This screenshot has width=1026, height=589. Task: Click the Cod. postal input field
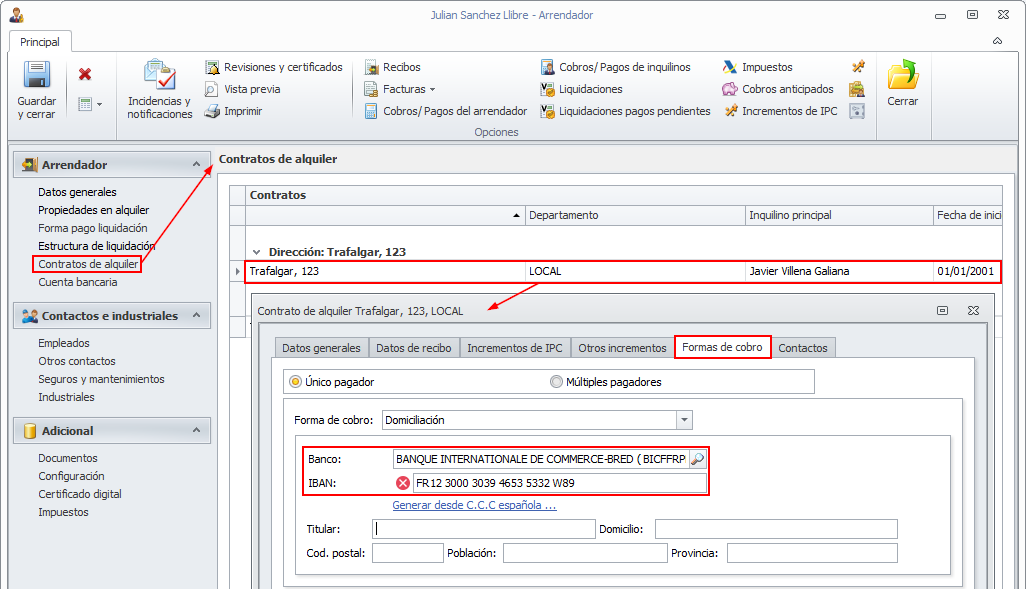pos(408,553)
